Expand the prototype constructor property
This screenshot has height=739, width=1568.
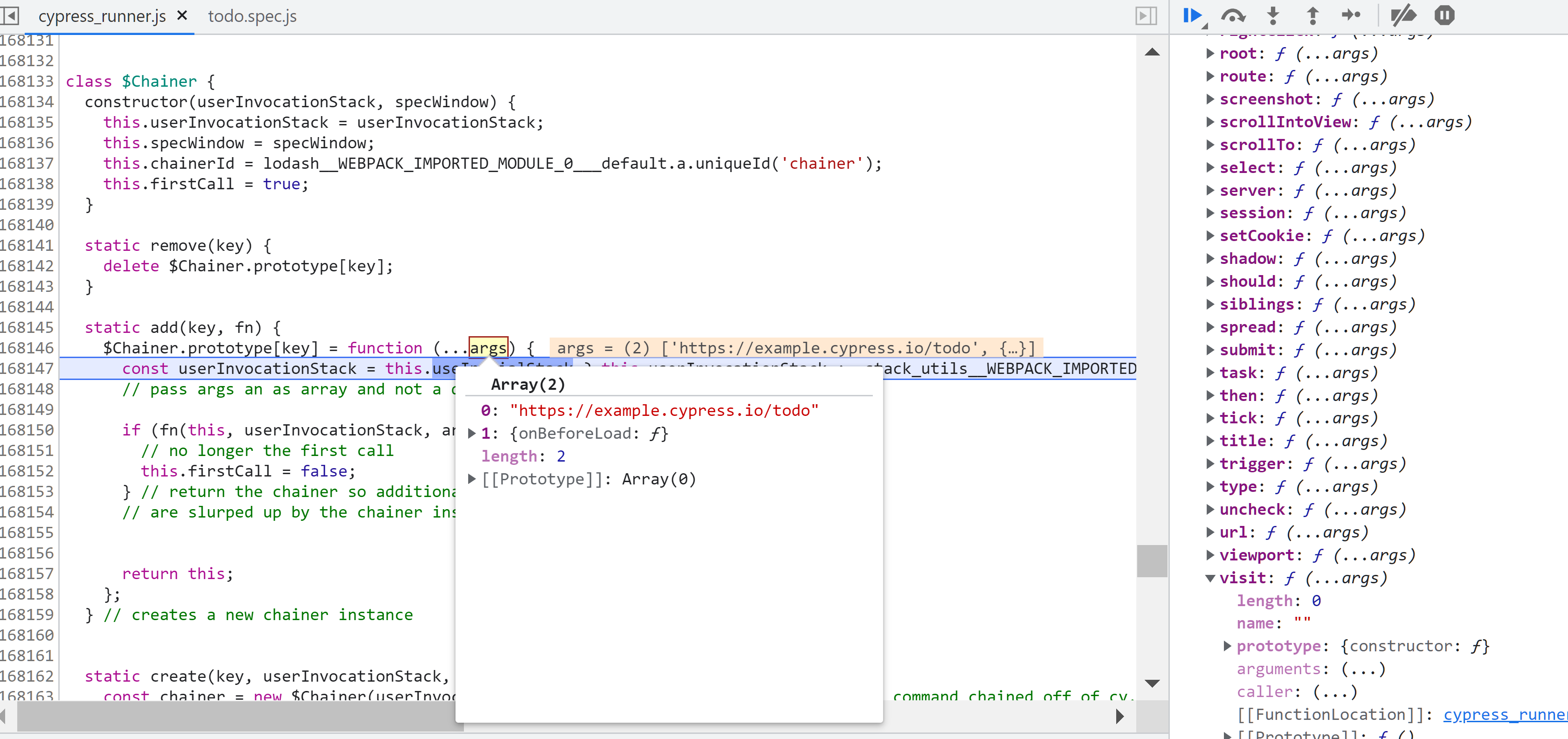1227,646
